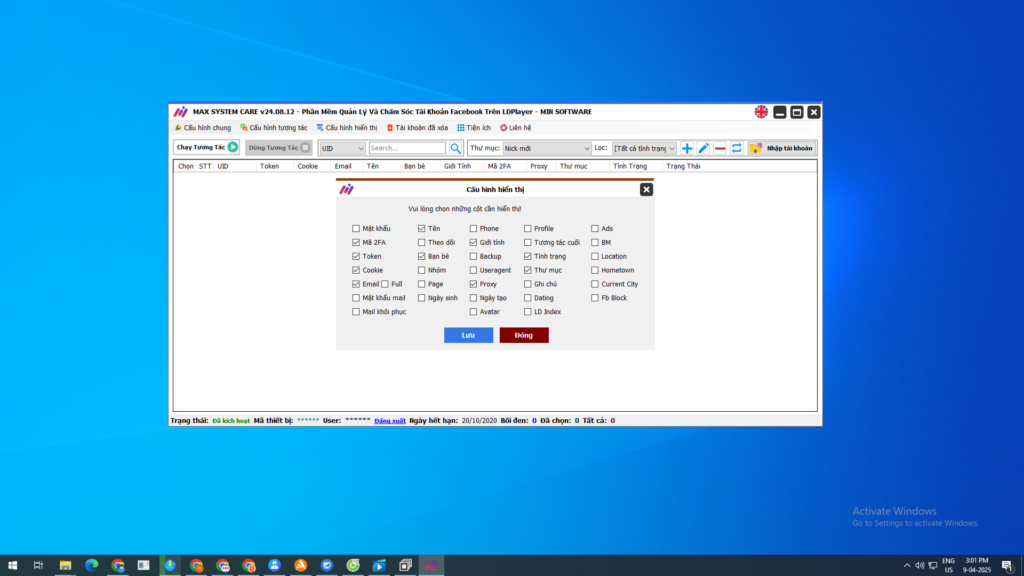The image size is (1024, 576).
Task: Open the Cấu hình chung menu
Action: click(203, 128)
